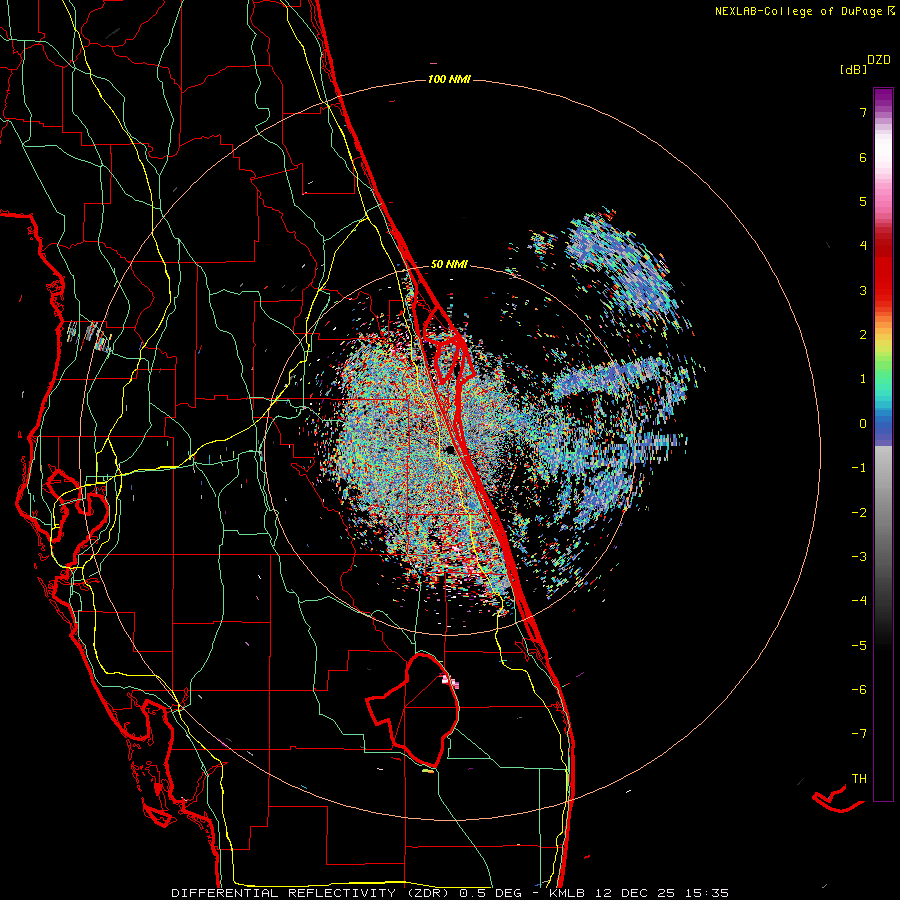Viewport: 900px width, 900px height.
Task: Click the TH threshold label on legend
Action: click(859, 779)
